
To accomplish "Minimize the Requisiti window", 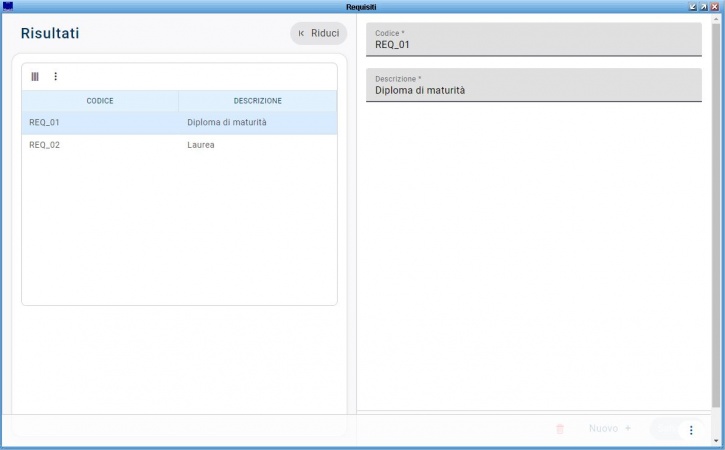I will 693,6.
